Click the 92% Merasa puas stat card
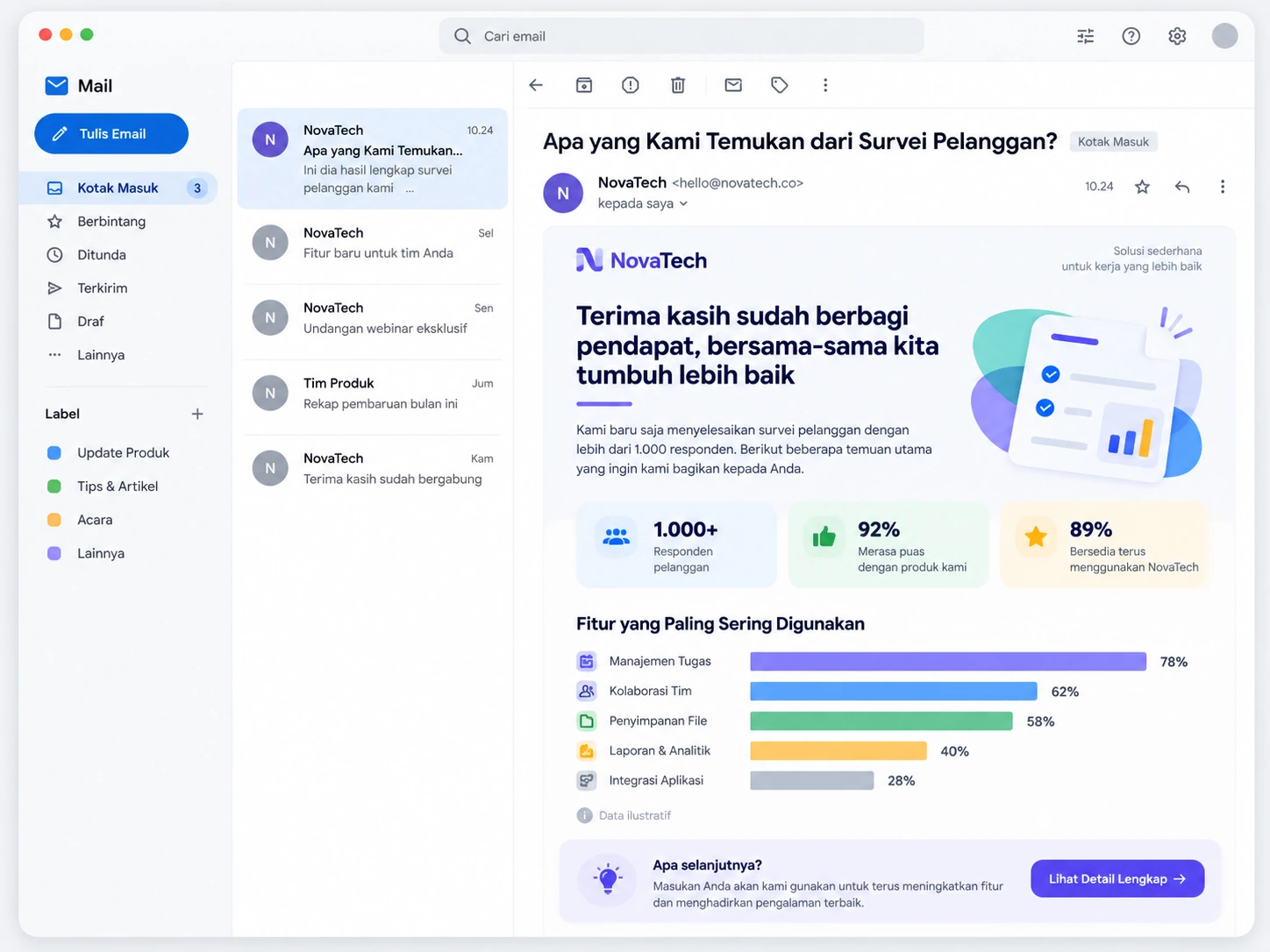1270x952 pixels. pos(888,544)
